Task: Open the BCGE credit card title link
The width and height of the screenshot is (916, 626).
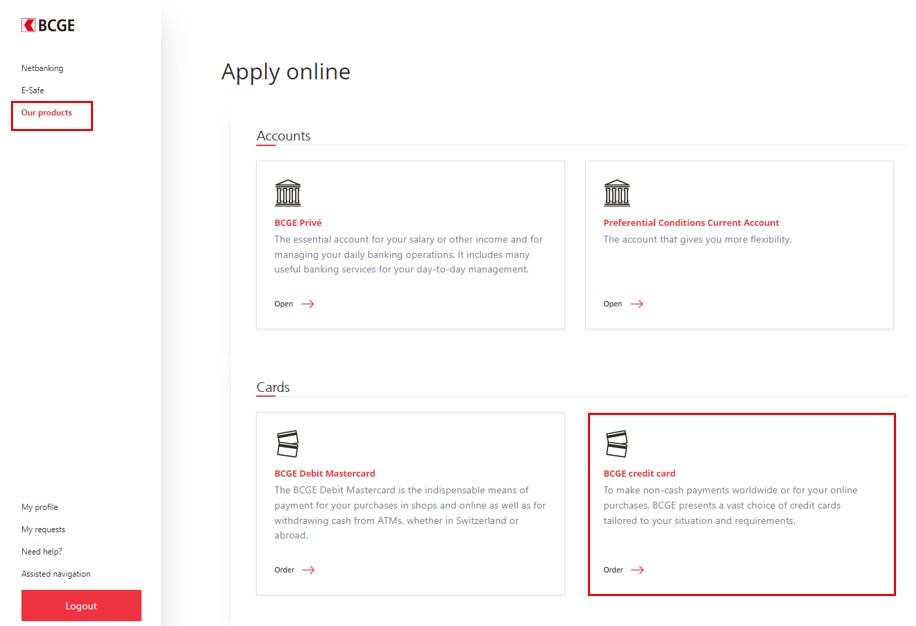Action: [x=639, y=474]
